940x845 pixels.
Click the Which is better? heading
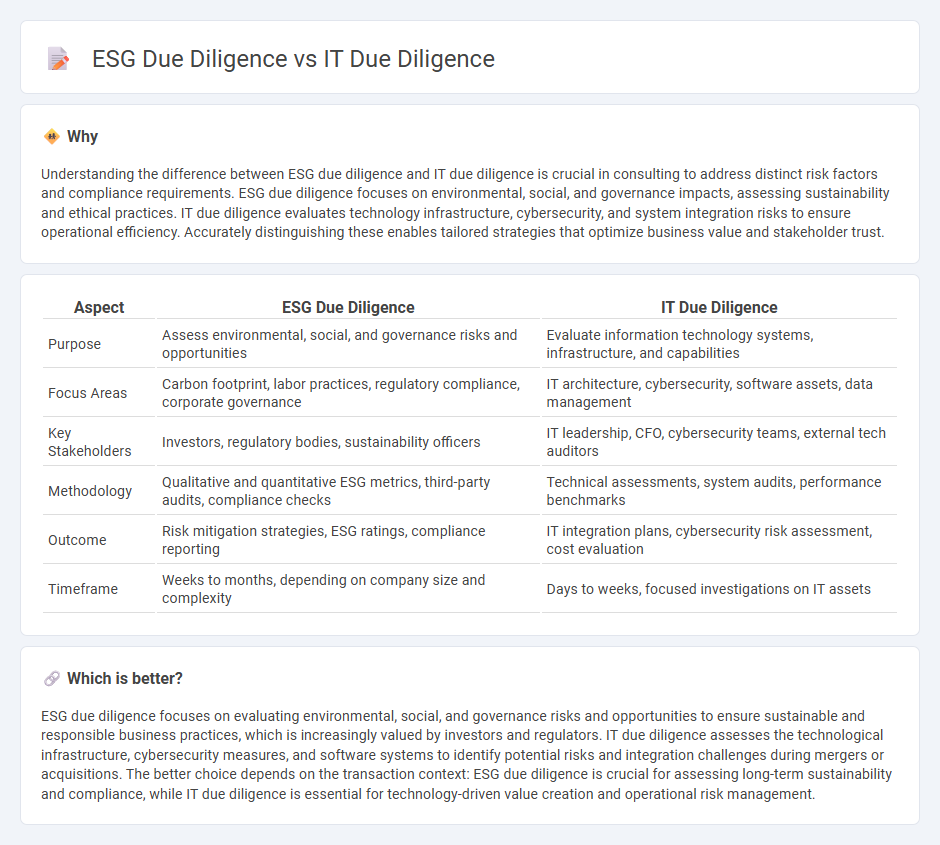coord(125,678)
